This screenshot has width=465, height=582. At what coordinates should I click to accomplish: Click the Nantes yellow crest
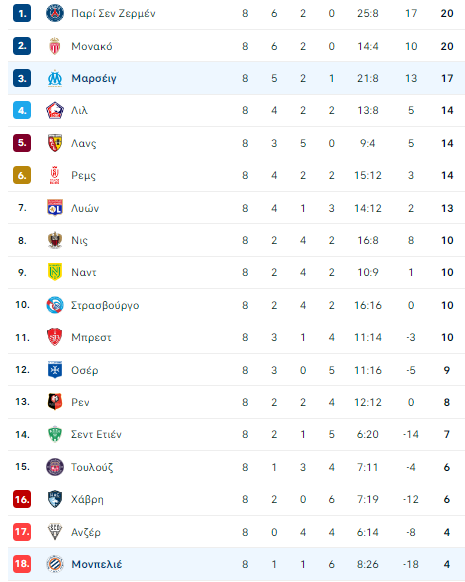click(x=55, y=272)
